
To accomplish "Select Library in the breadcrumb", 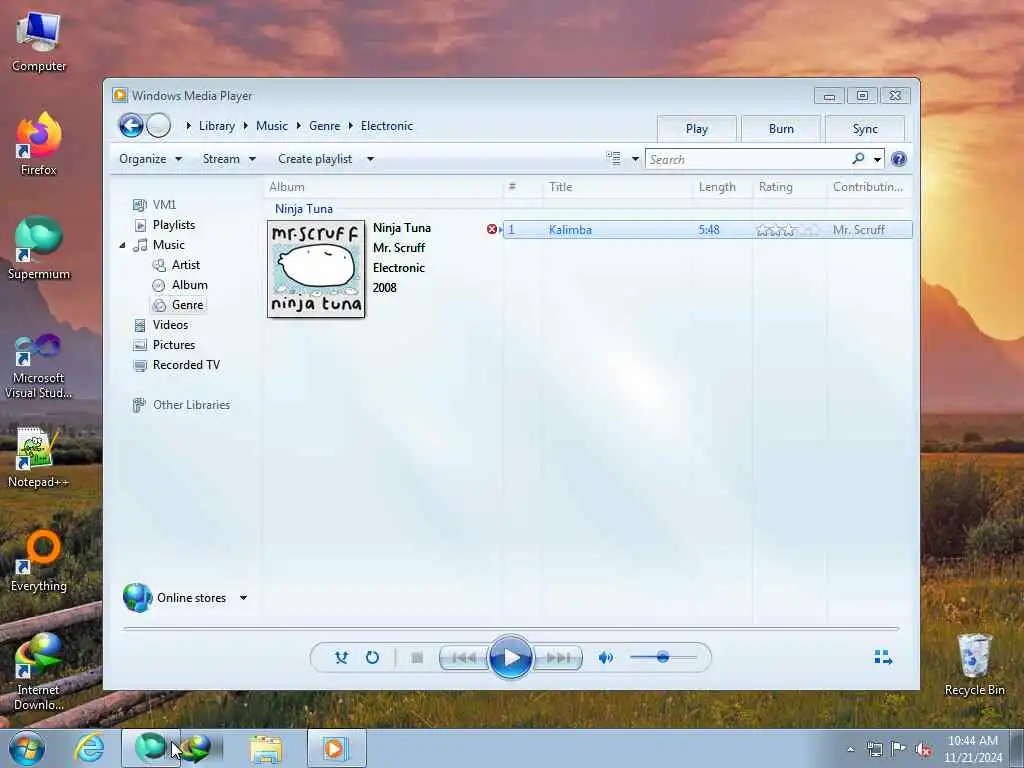I will (x=217, y=126).
